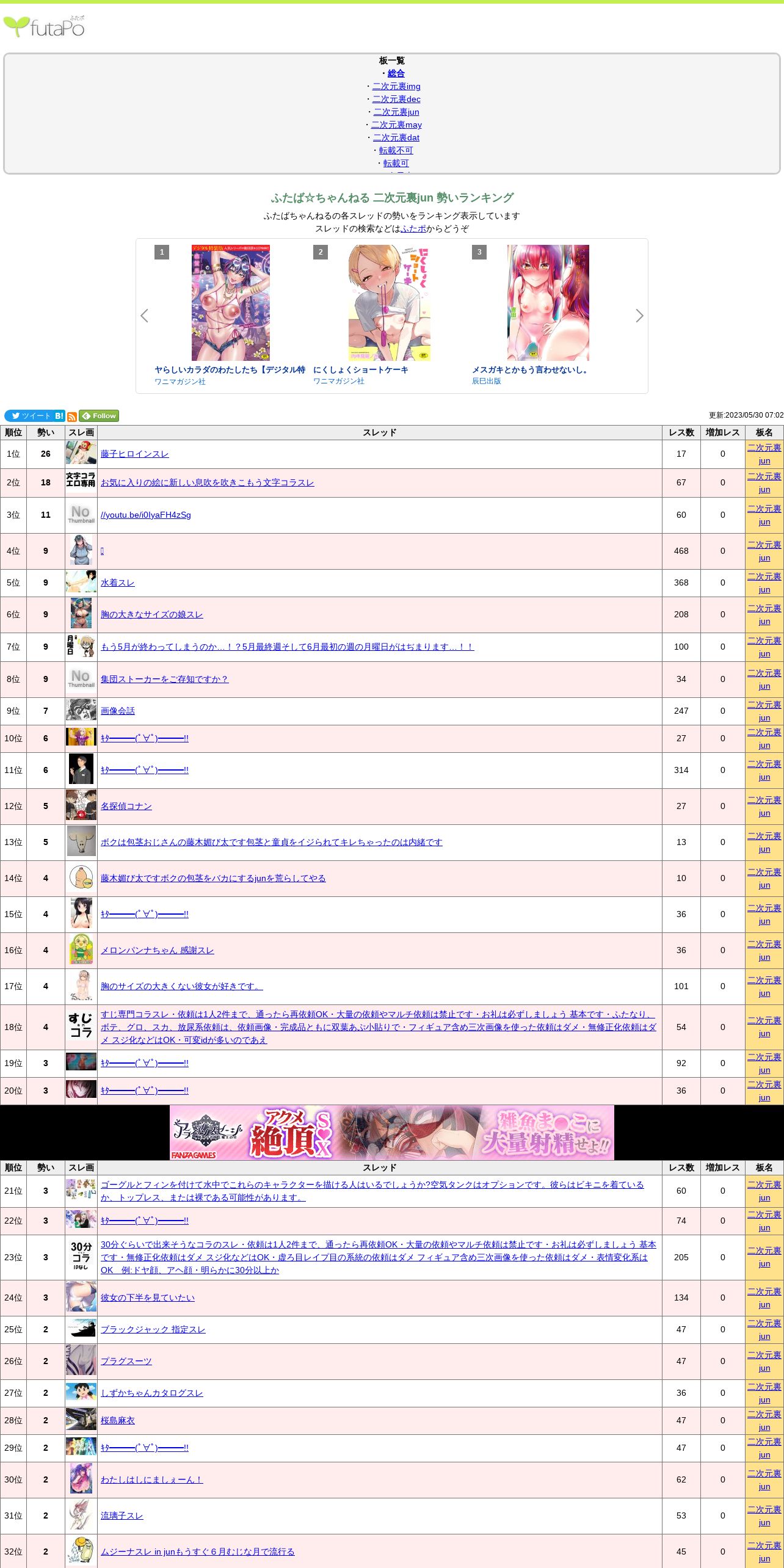Screen dimensions: 784x1568
Task: Open thread メロンパンナちゃん 感謝スレ
Action: (x=158, y=950)
